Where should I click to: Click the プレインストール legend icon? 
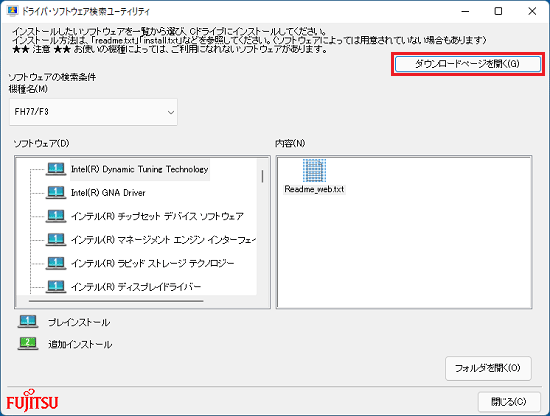(x=28, y=322)
